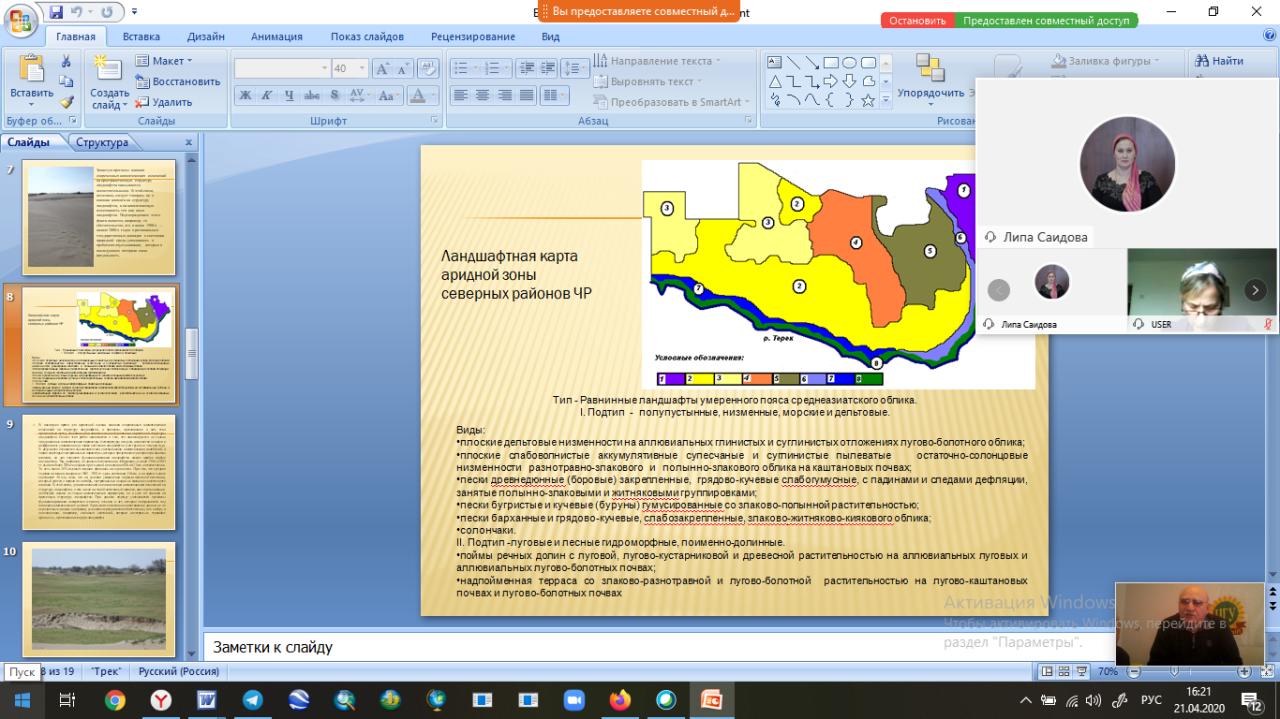
Task: Click the Copy icon in clipboard group
Action: [67, 81]
